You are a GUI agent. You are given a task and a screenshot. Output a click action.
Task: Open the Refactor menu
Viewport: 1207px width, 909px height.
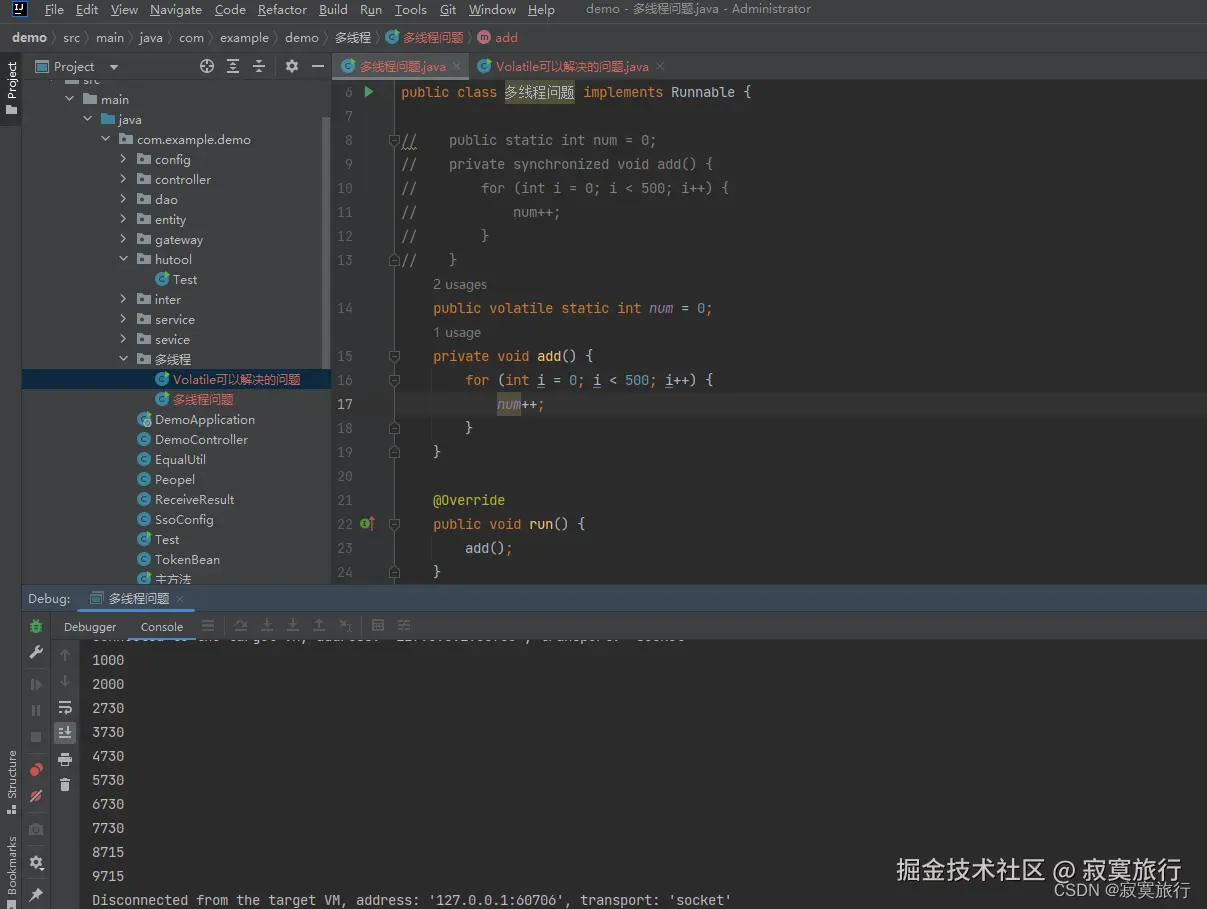coord(282,9)
